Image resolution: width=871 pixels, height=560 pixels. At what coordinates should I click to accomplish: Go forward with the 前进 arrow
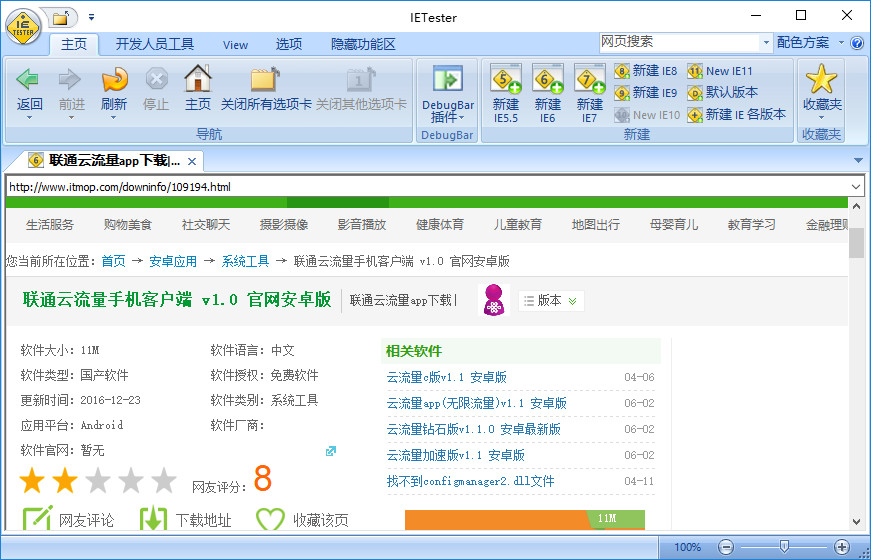point(70,80)
